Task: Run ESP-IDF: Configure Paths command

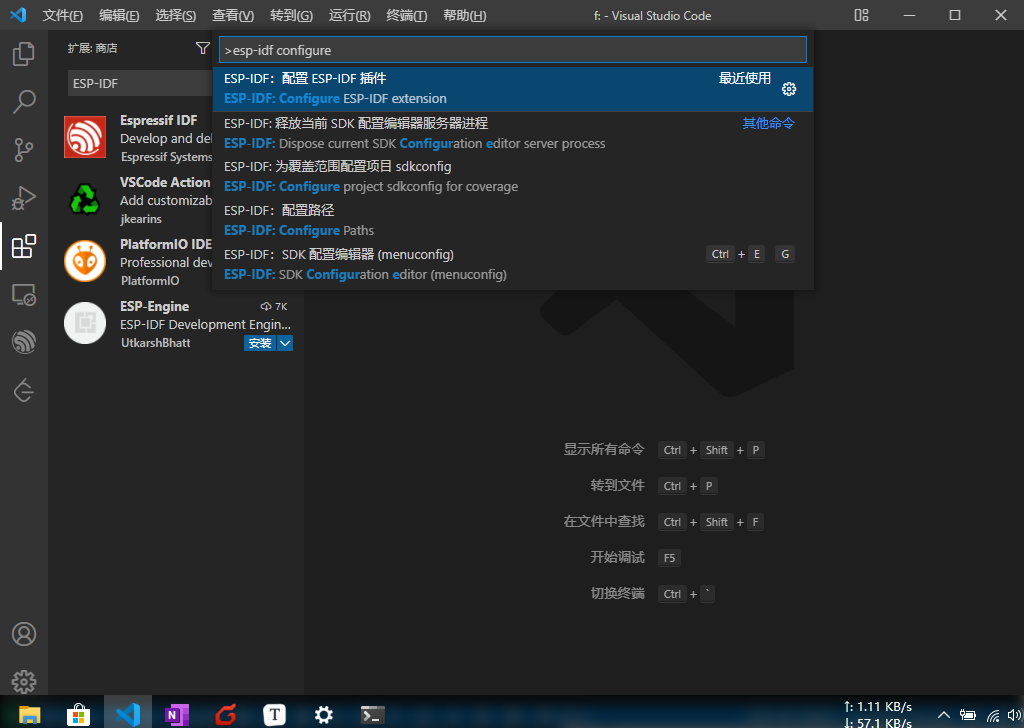Action: 513,221
